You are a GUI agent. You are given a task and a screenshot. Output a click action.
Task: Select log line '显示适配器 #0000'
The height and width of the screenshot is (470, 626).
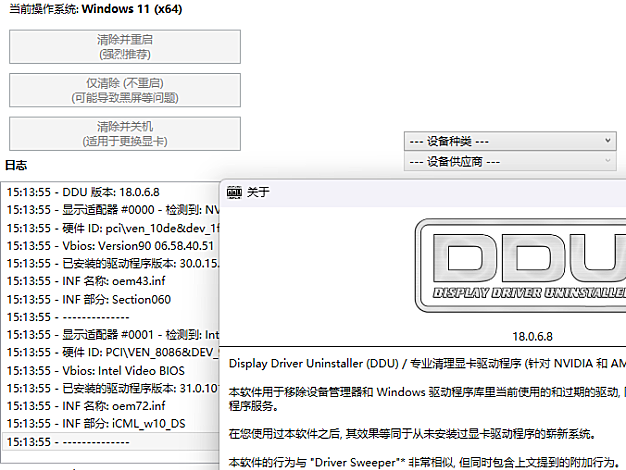tap(111, 210)
